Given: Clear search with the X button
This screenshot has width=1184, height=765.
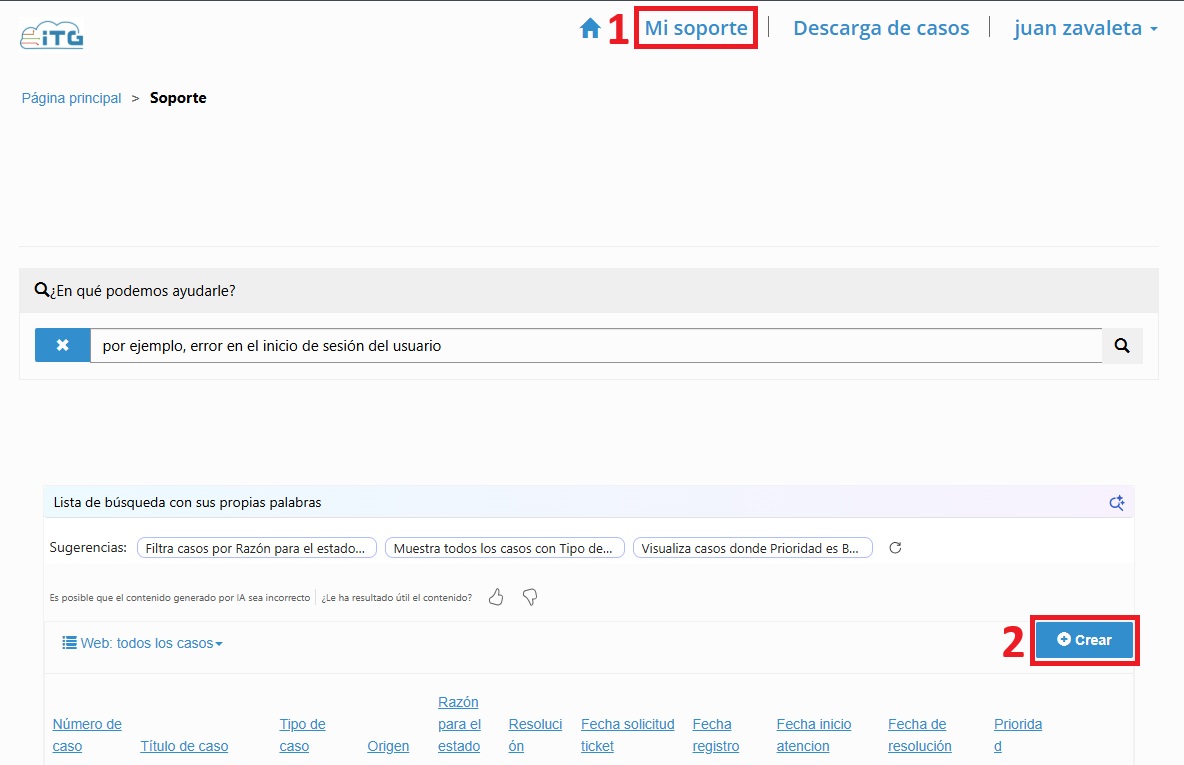Looking at the screenshot, I should [62, 346].
